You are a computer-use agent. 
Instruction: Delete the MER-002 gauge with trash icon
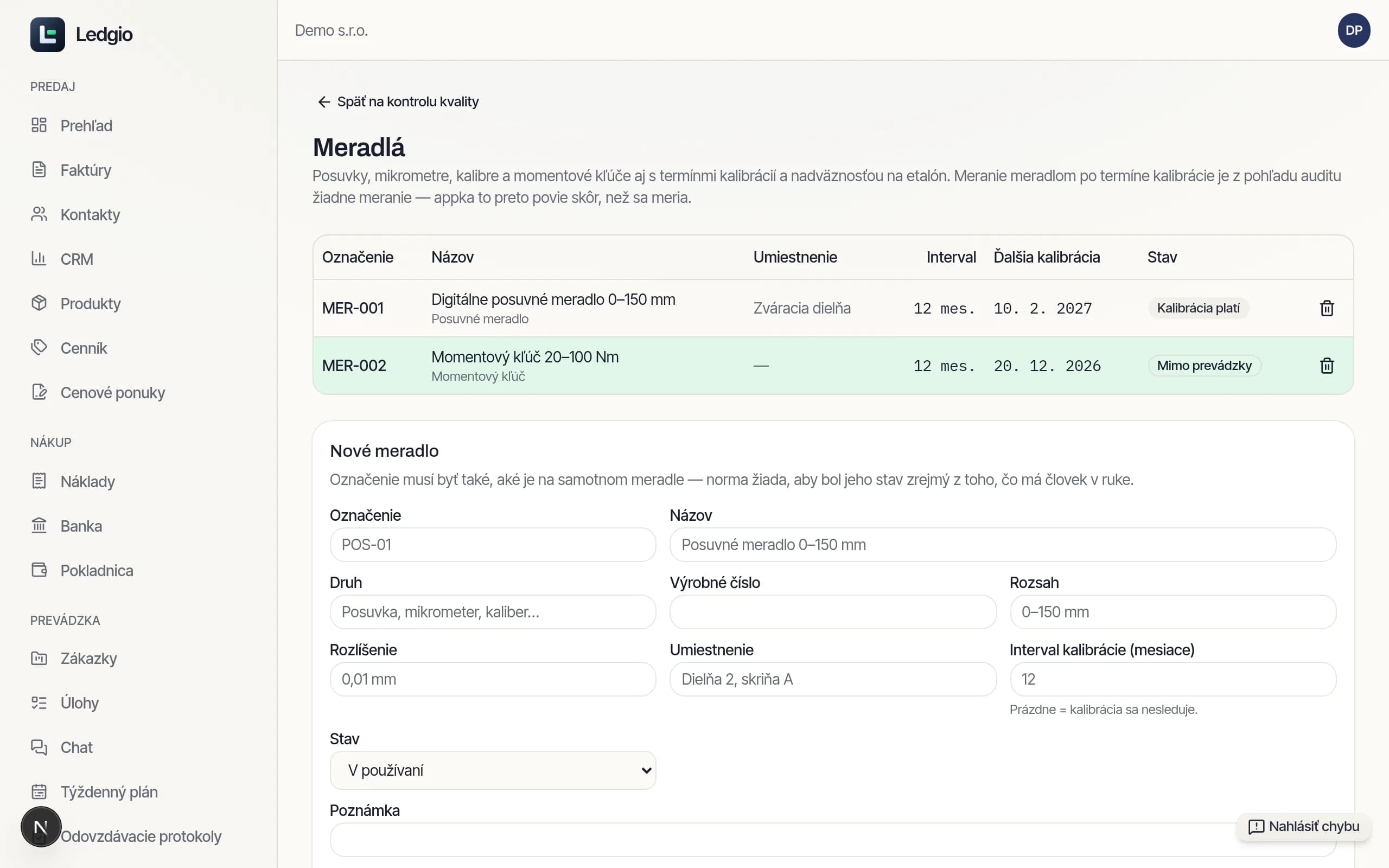pos(1327,366)
